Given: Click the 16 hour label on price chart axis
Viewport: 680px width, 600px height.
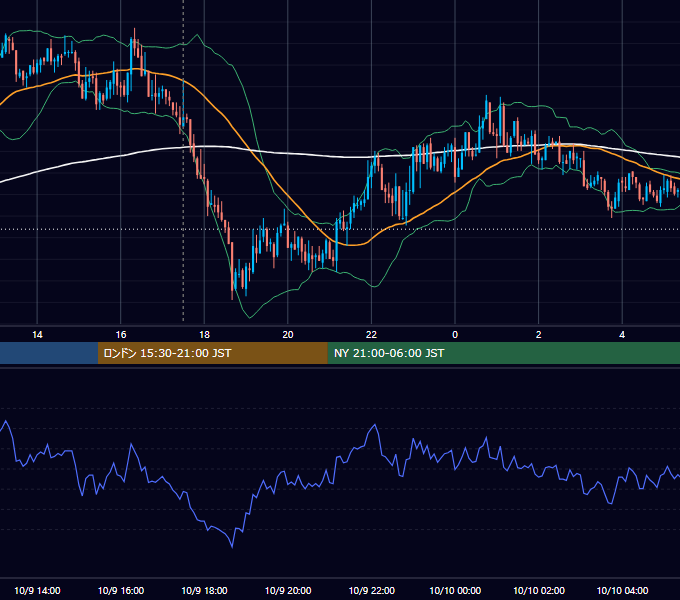Looking at the screenshot, I should point(121,335).
